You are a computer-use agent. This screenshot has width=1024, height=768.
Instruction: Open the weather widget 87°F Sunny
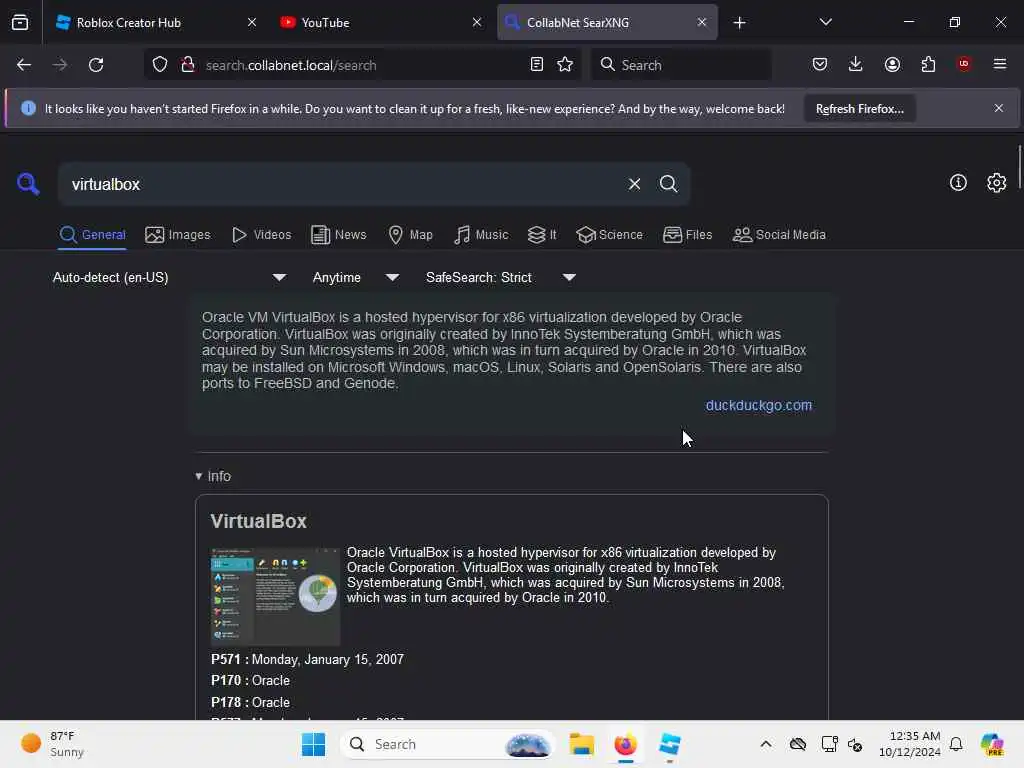tap(53, 744)
